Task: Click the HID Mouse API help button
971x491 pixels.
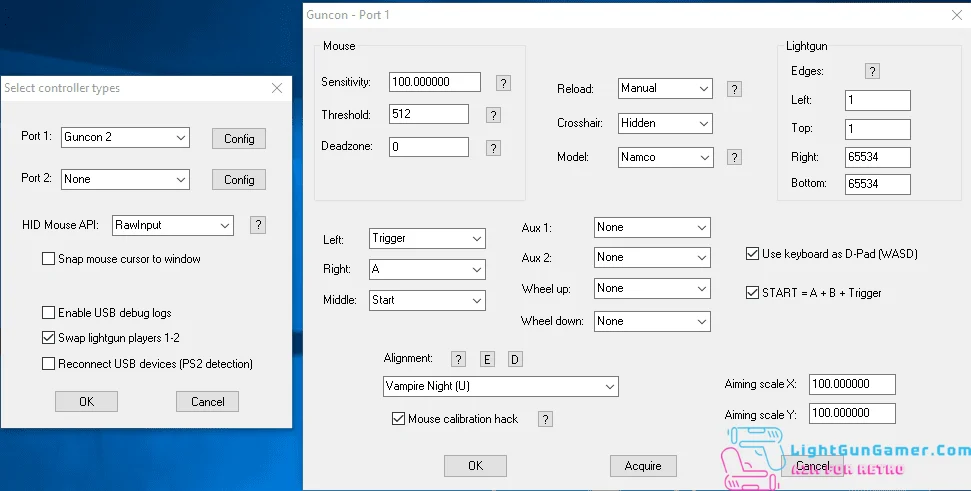Action: point(257,225)
